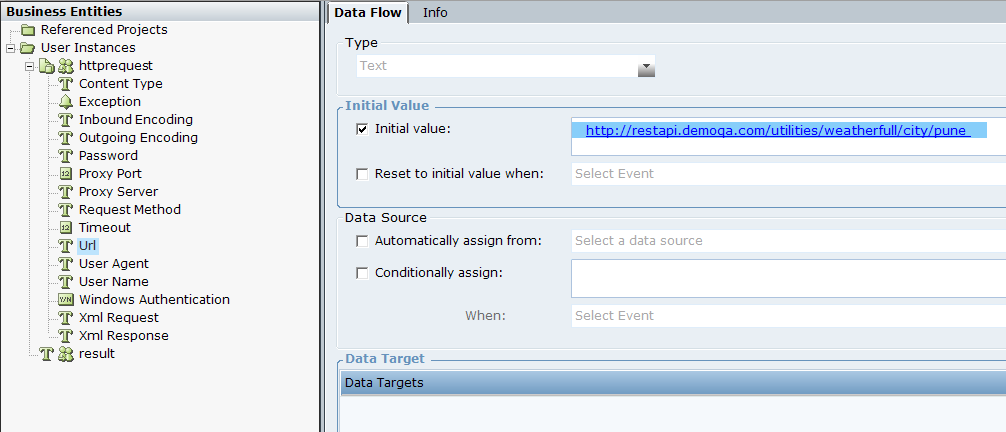
Task: Click the Windows Authentication Y/N icon
Action: (66, 300)
